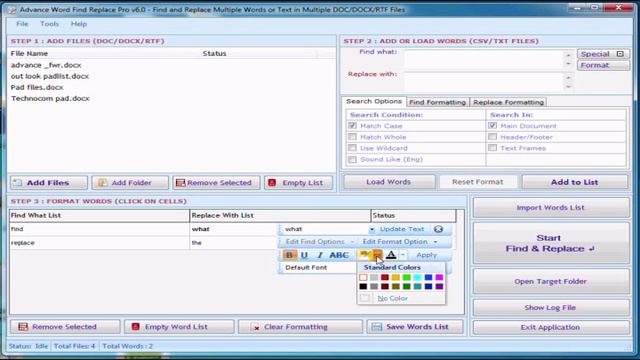This screenshot has width=640, height=360.
Task: Click the orange highlight color dropdown arrow
Action: pos(378,255)
